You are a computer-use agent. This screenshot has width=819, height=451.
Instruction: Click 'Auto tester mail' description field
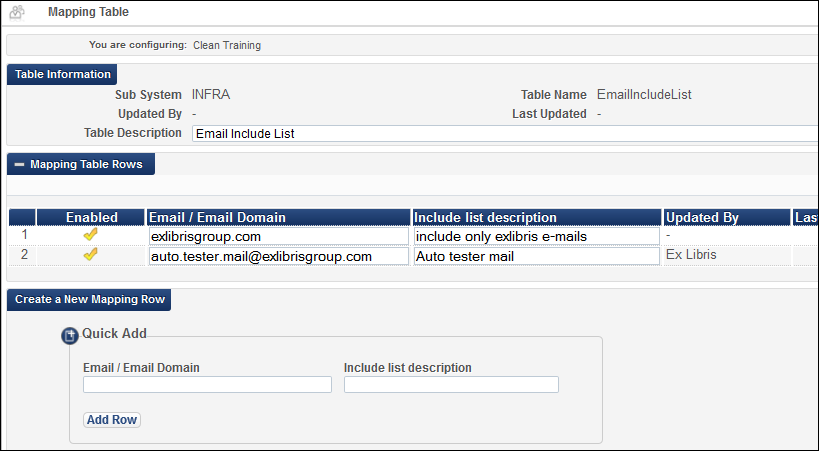[x=536, y=256]
